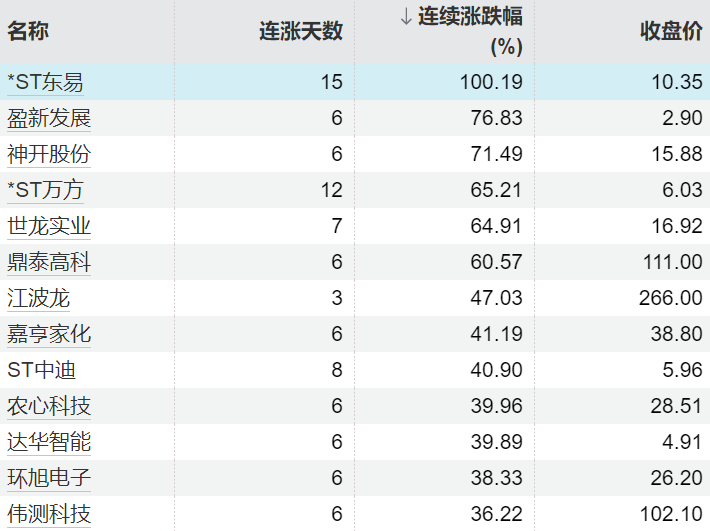Viewport: 710px width, 531px height.
Task: Open the 江波龙 stock link
Action: click(x=39, y=298)
